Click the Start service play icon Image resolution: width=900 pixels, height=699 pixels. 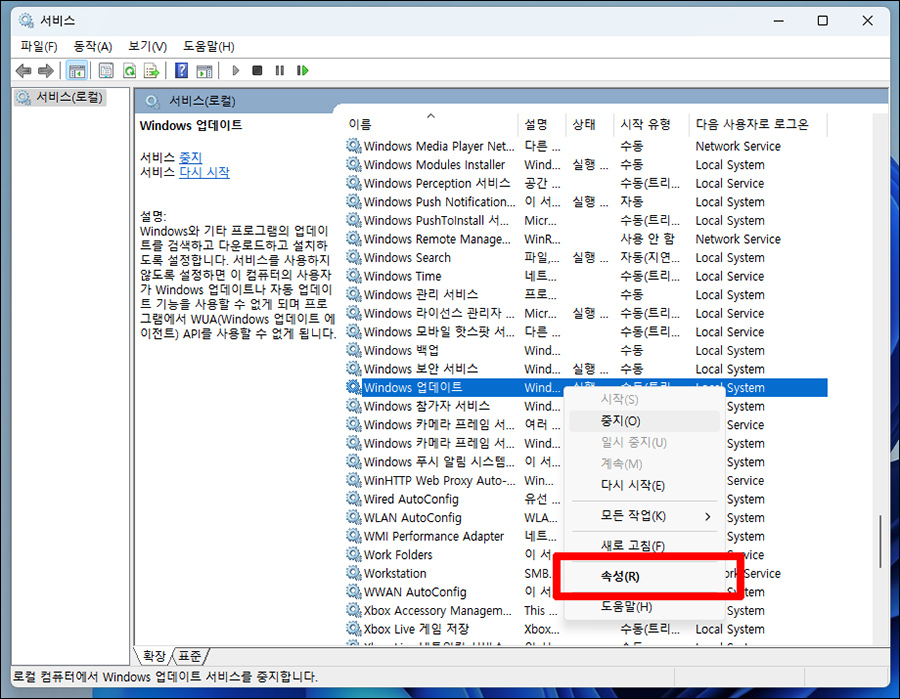tap(235, 71)
